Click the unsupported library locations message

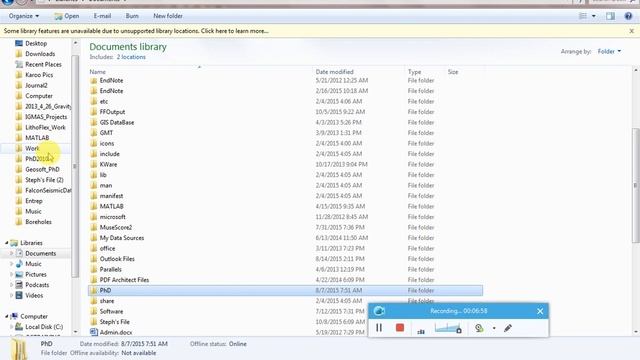tap(136, 31)
